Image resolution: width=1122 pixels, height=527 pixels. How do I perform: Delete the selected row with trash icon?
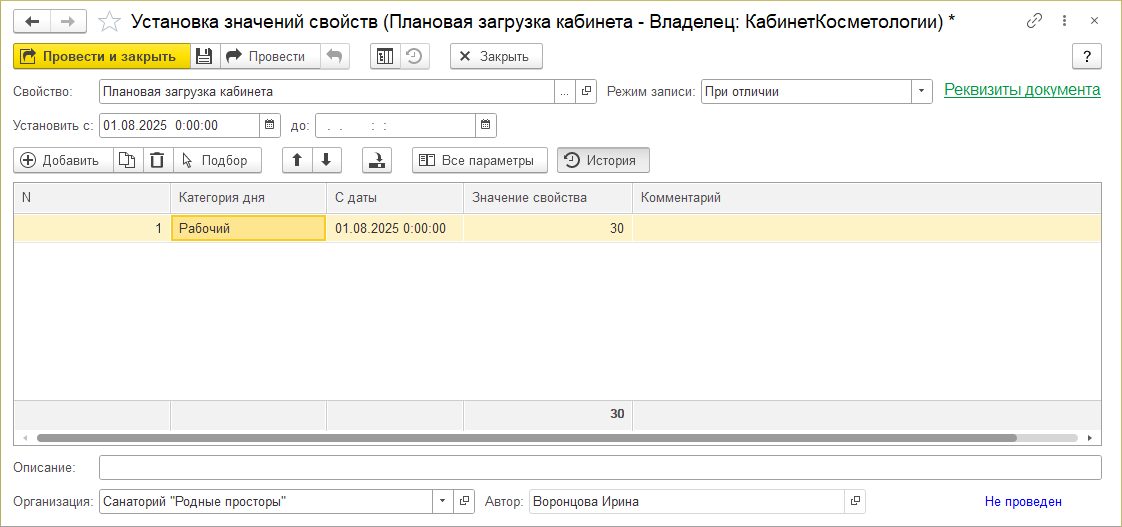(157, 160)
